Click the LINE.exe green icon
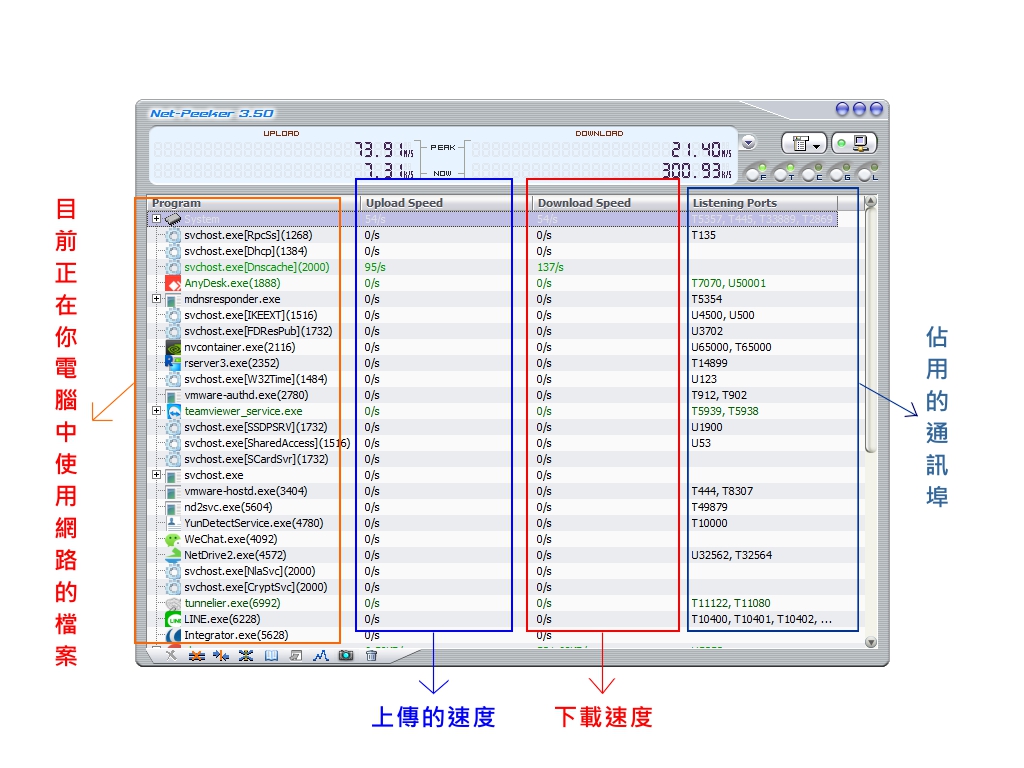The image size is (1024, 768). click(x=173, y=619)
